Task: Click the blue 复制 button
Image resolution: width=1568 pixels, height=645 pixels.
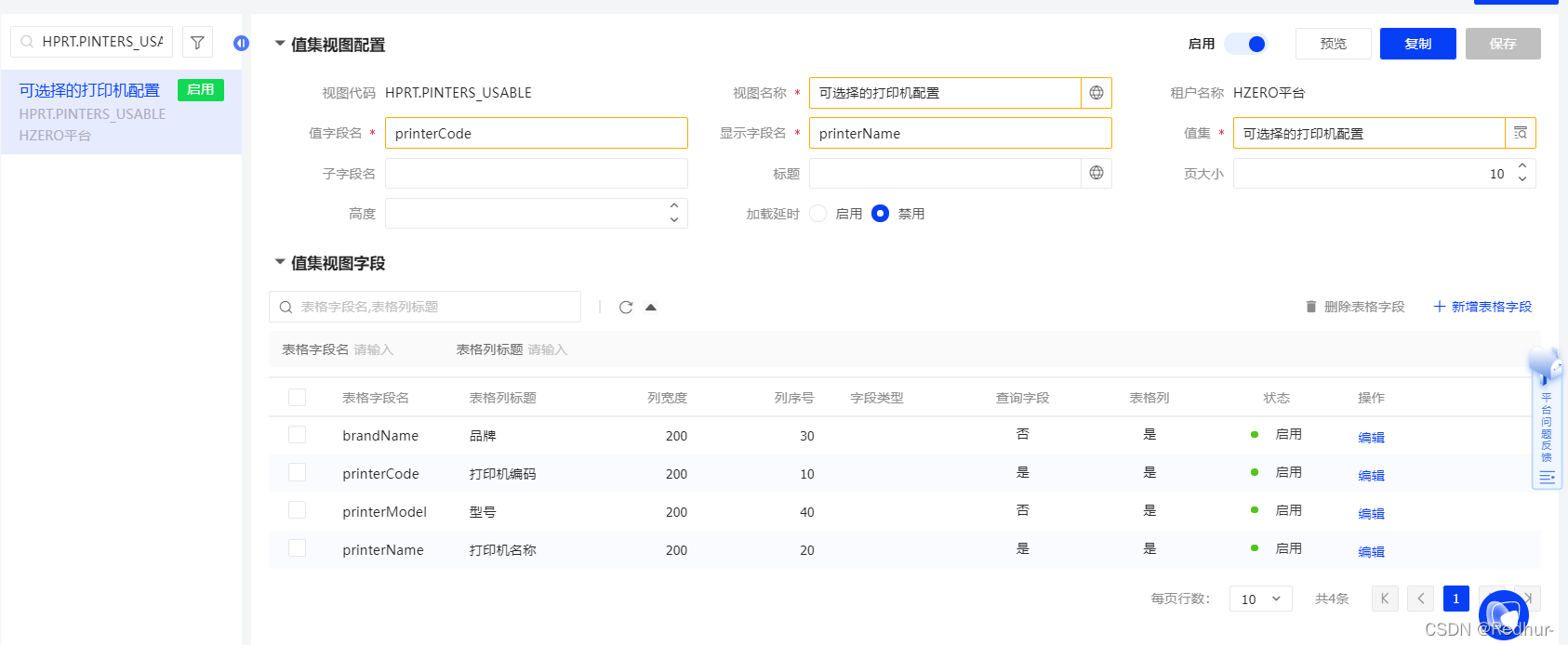Action: point(1418,44)
